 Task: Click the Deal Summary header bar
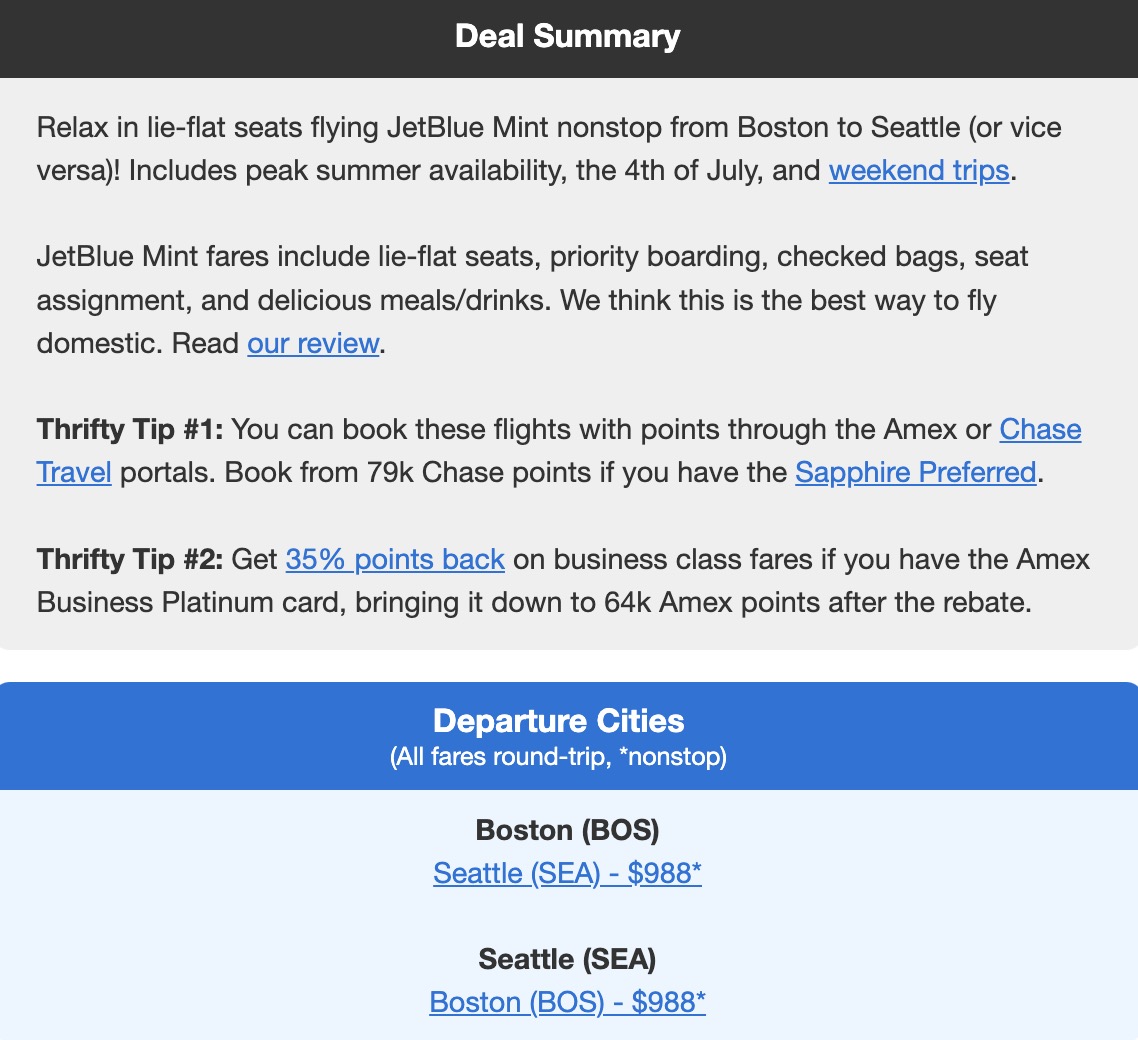click(x=568, y=37)
